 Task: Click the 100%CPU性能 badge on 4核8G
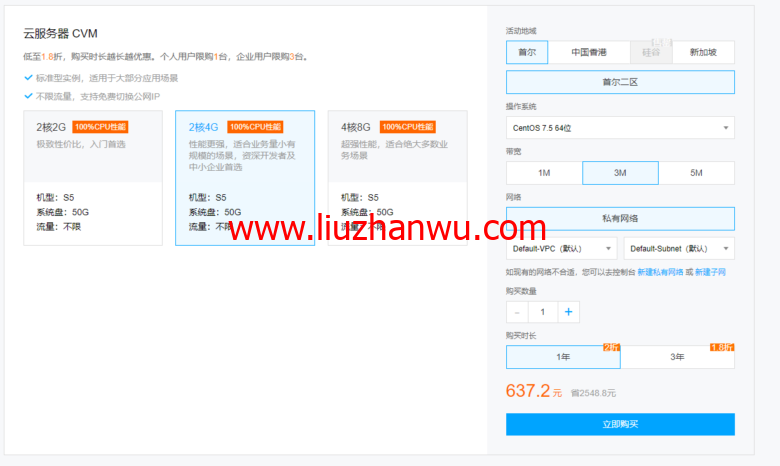point(408,127)
